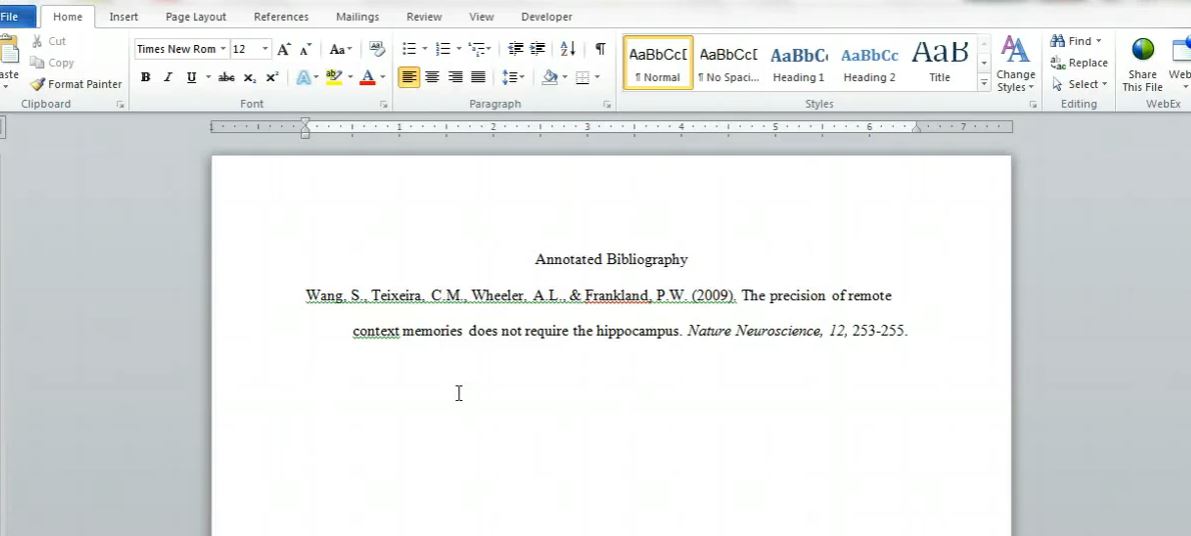Expand the Styles gallery More arrow
Image resolution: width=1191 pixels, height=536 pixels.
click(984, 82)
